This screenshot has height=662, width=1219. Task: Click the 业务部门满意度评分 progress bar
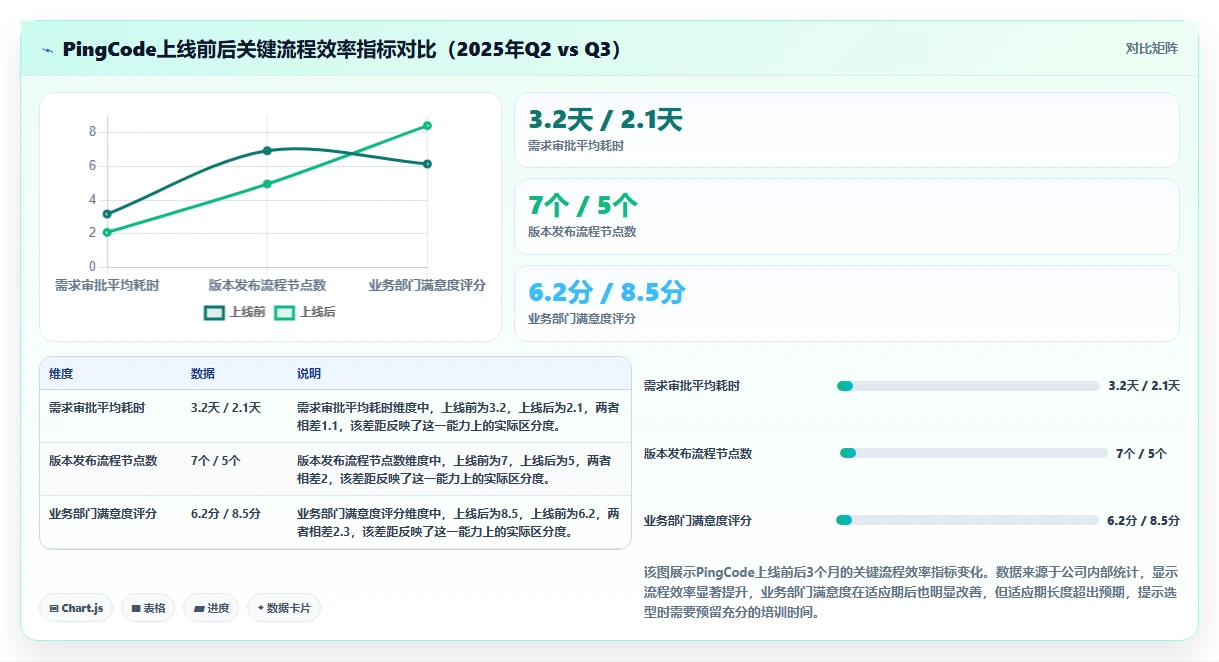[x=967, y=520]
